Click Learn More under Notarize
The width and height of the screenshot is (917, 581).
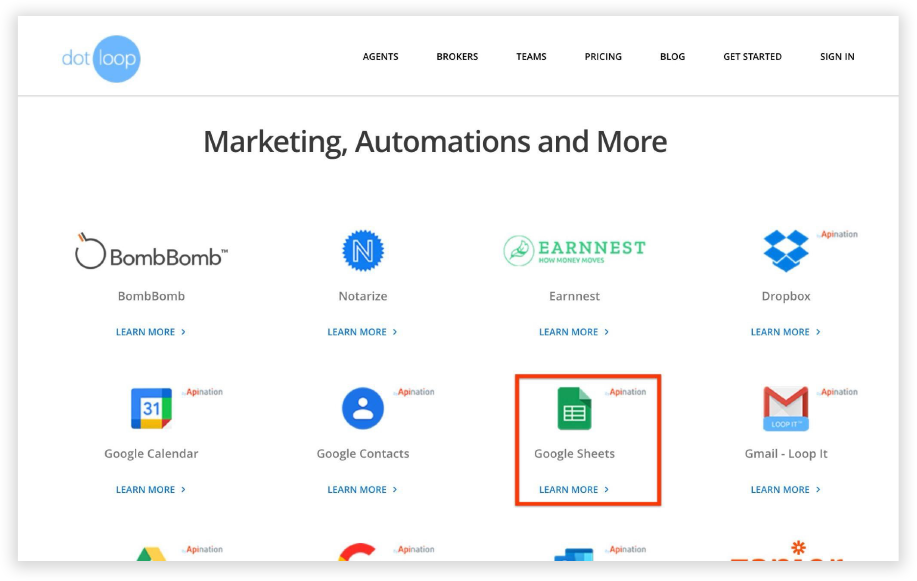(363, 332)
